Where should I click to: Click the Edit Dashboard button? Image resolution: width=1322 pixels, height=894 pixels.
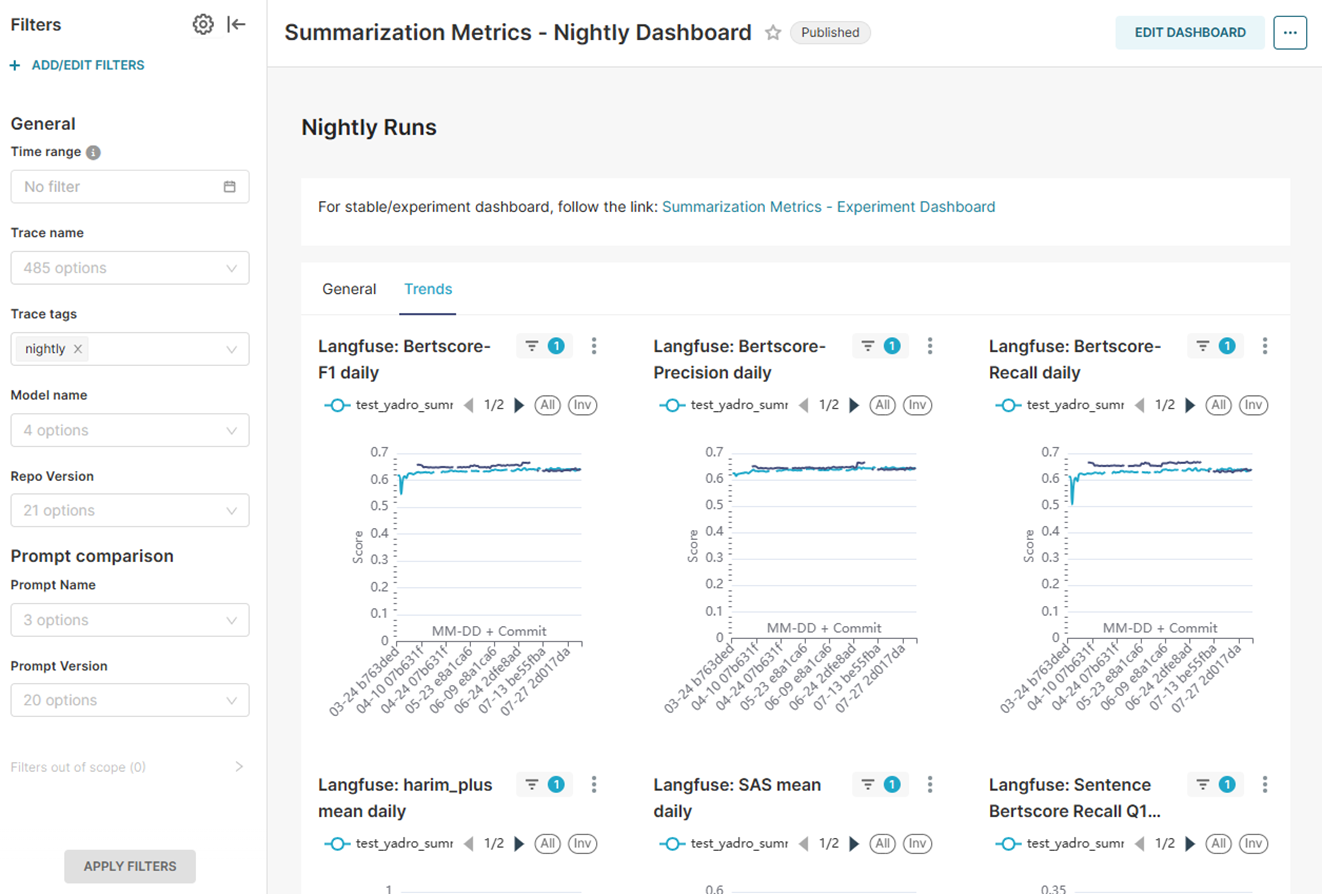coord(1190,33)
